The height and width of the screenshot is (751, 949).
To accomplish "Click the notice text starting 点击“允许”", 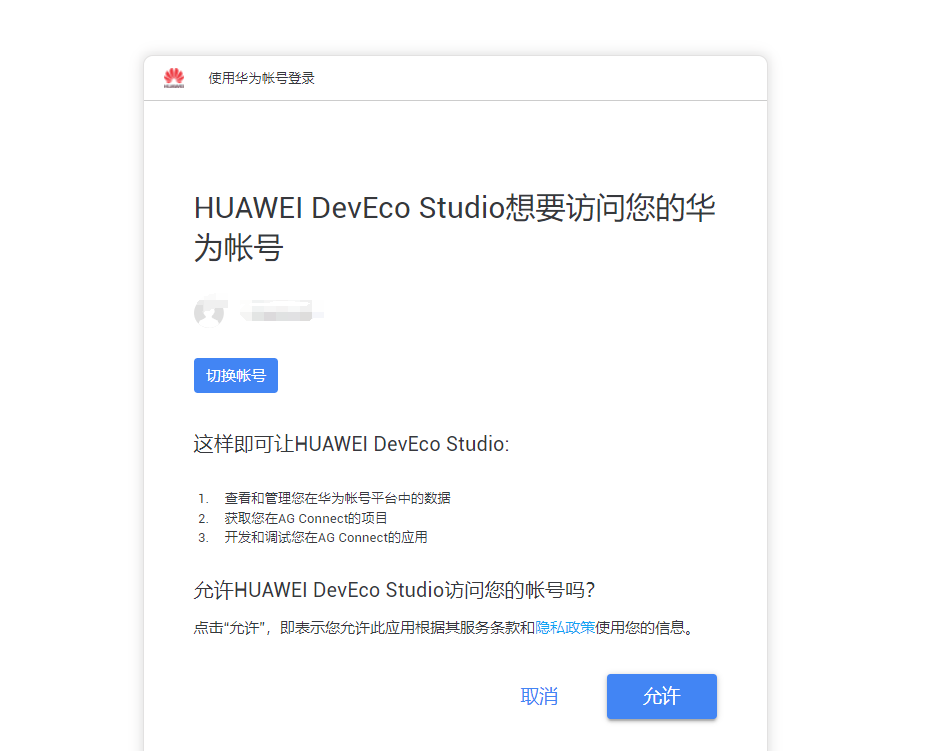I will [443, 628].
